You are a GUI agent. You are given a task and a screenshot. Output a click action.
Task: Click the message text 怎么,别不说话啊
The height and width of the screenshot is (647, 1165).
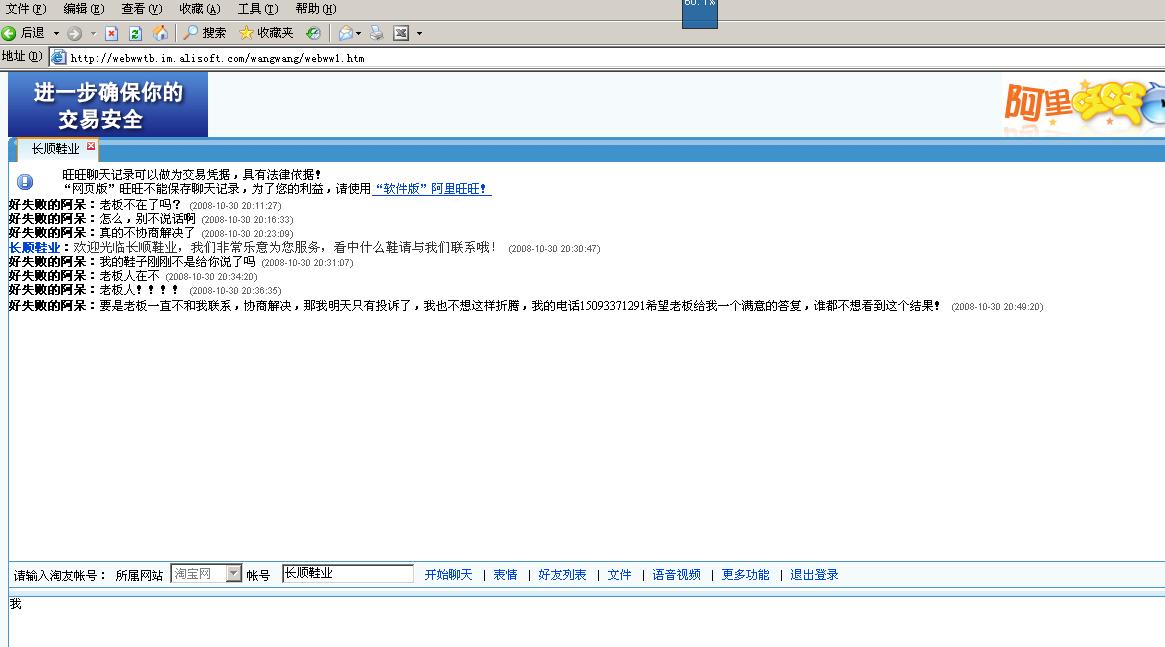pyautogui.click(x=147, y=218)
